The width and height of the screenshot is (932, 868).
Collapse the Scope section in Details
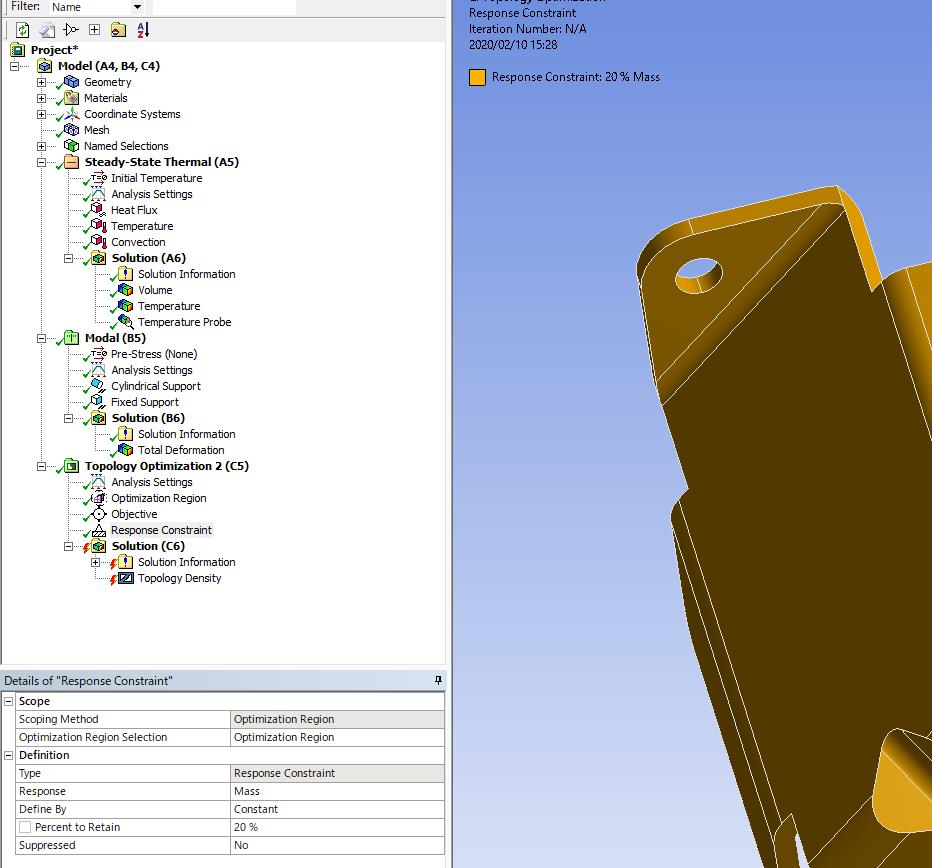[x=9, y=701]
